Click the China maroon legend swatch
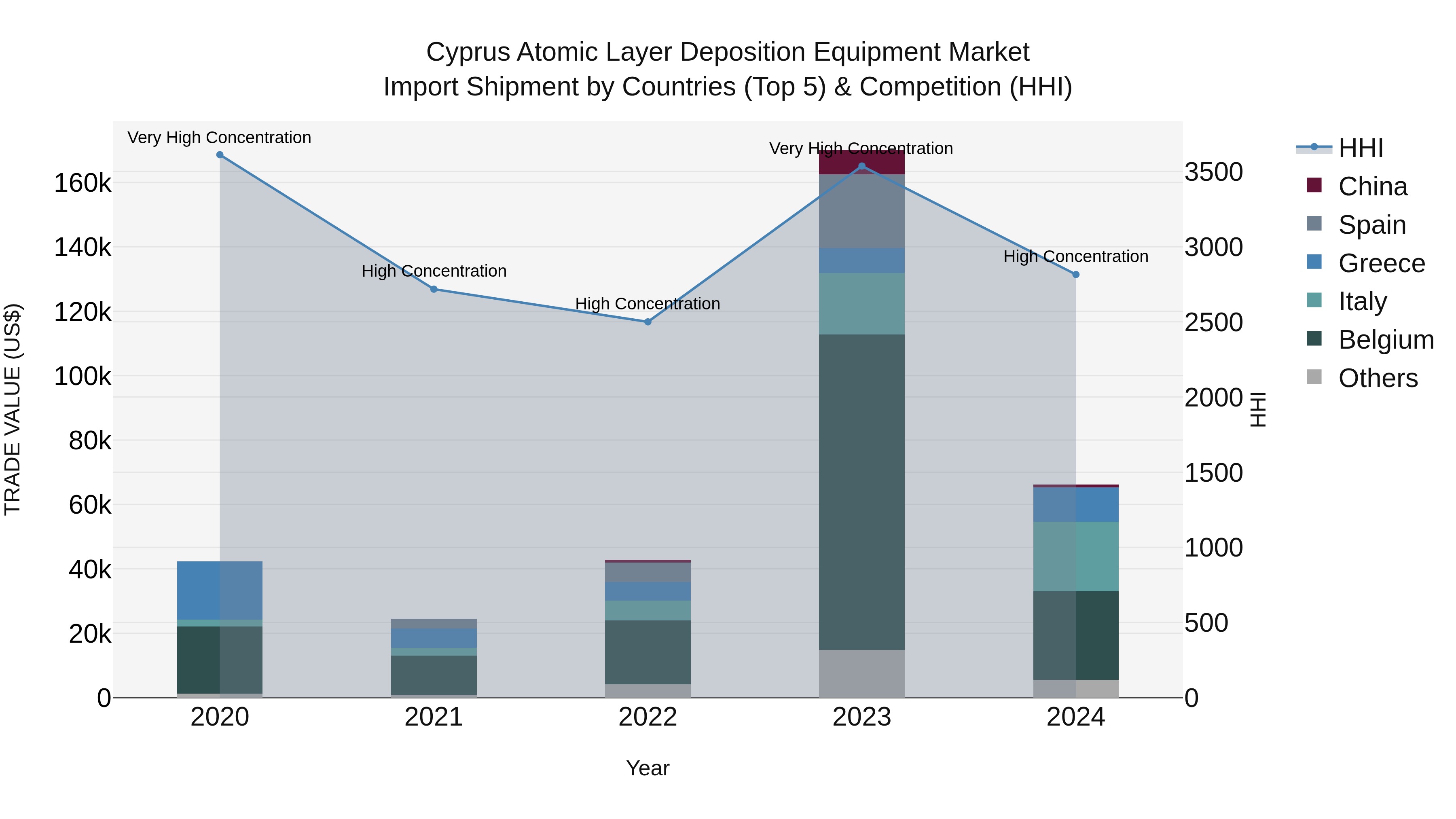This screenshot has width=1456, height=819. coord(1314,185)
